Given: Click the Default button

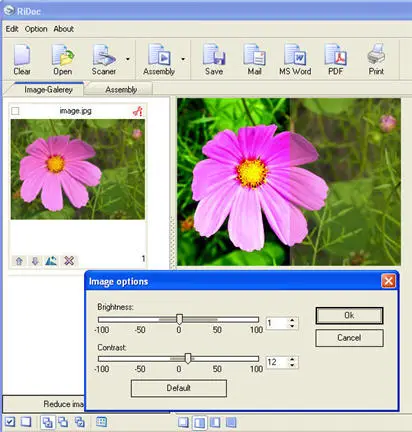Looking at the screenshot, I should coord(179,388).
